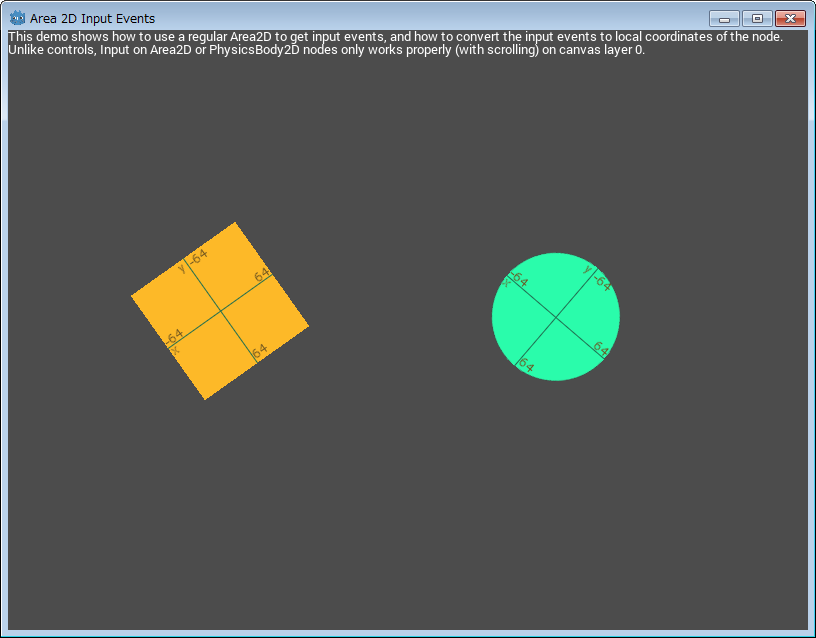
Task: Click the bottom "64" label on the orange square
Action: 260,351
